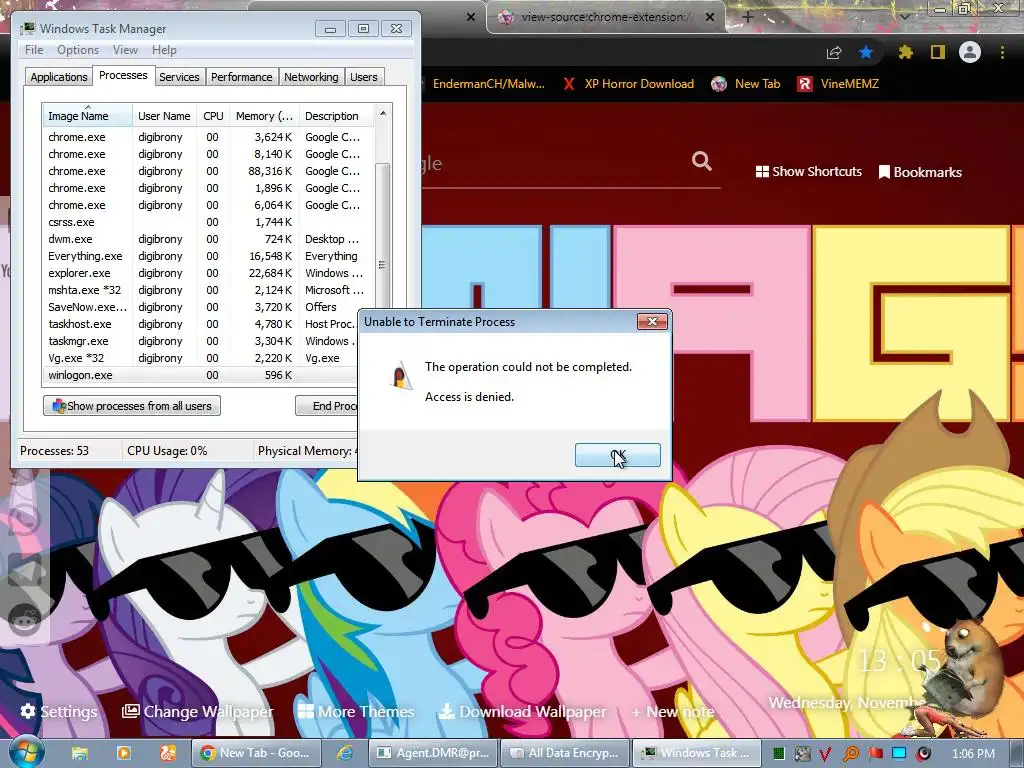Screen dimensions: 1024x768
Task: Select the csrss.exe process row
Action: 209,222
